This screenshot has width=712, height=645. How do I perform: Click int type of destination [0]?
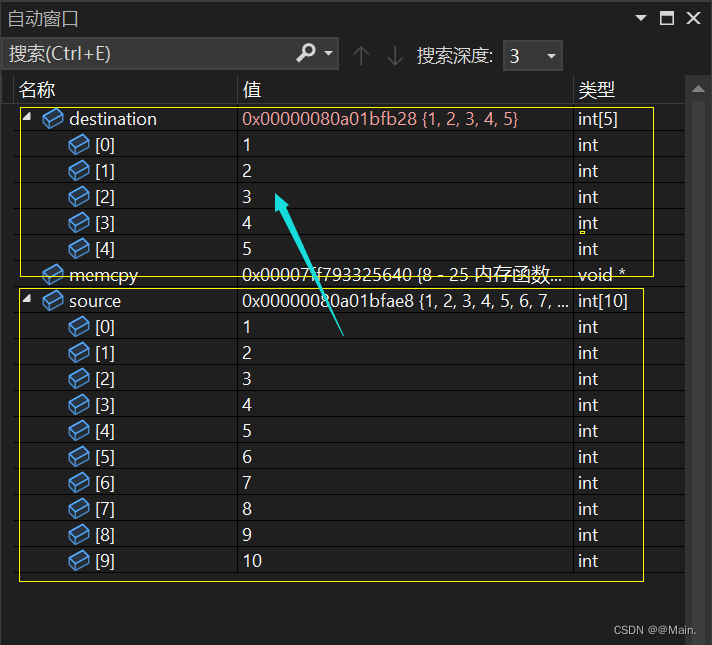588,145
